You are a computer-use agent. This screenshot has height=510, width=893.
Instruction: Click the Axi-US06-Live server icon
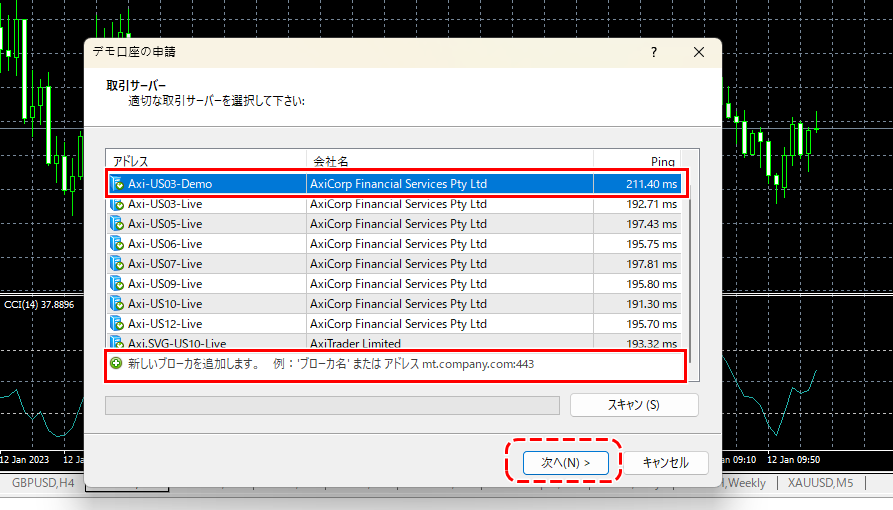point(117,244)
